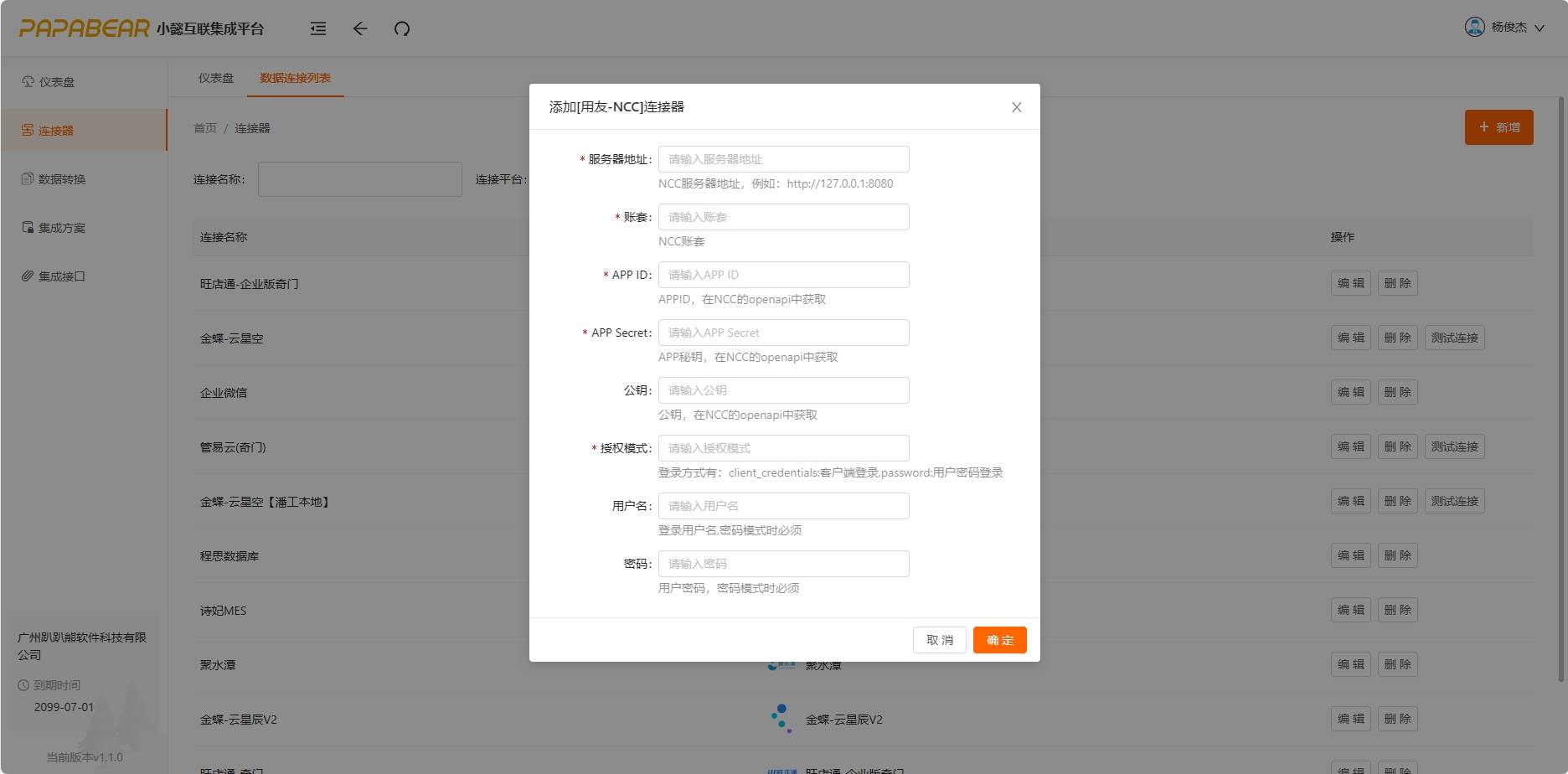
Task: Focus the 服务器地址 input field
Action: coord(783,159)
